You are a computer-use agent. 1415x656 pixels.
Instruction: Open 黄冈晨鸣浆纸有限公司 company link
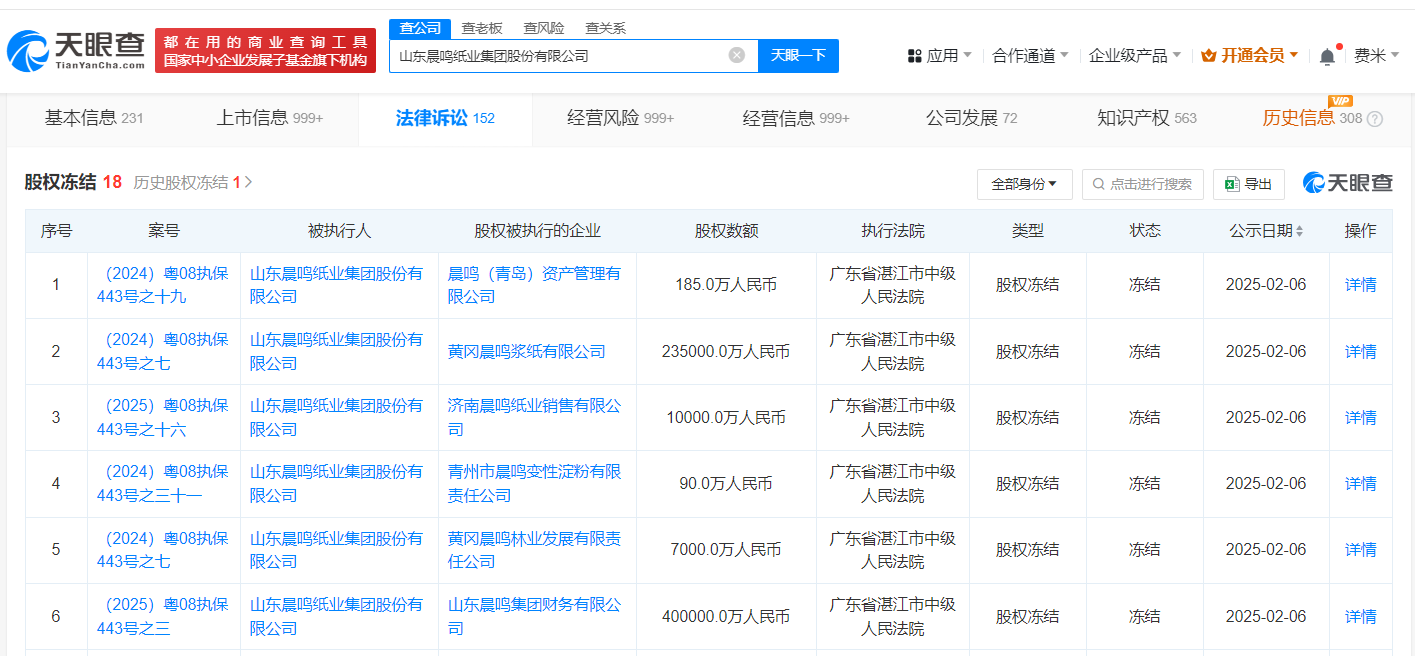click(x=526, y=351)
